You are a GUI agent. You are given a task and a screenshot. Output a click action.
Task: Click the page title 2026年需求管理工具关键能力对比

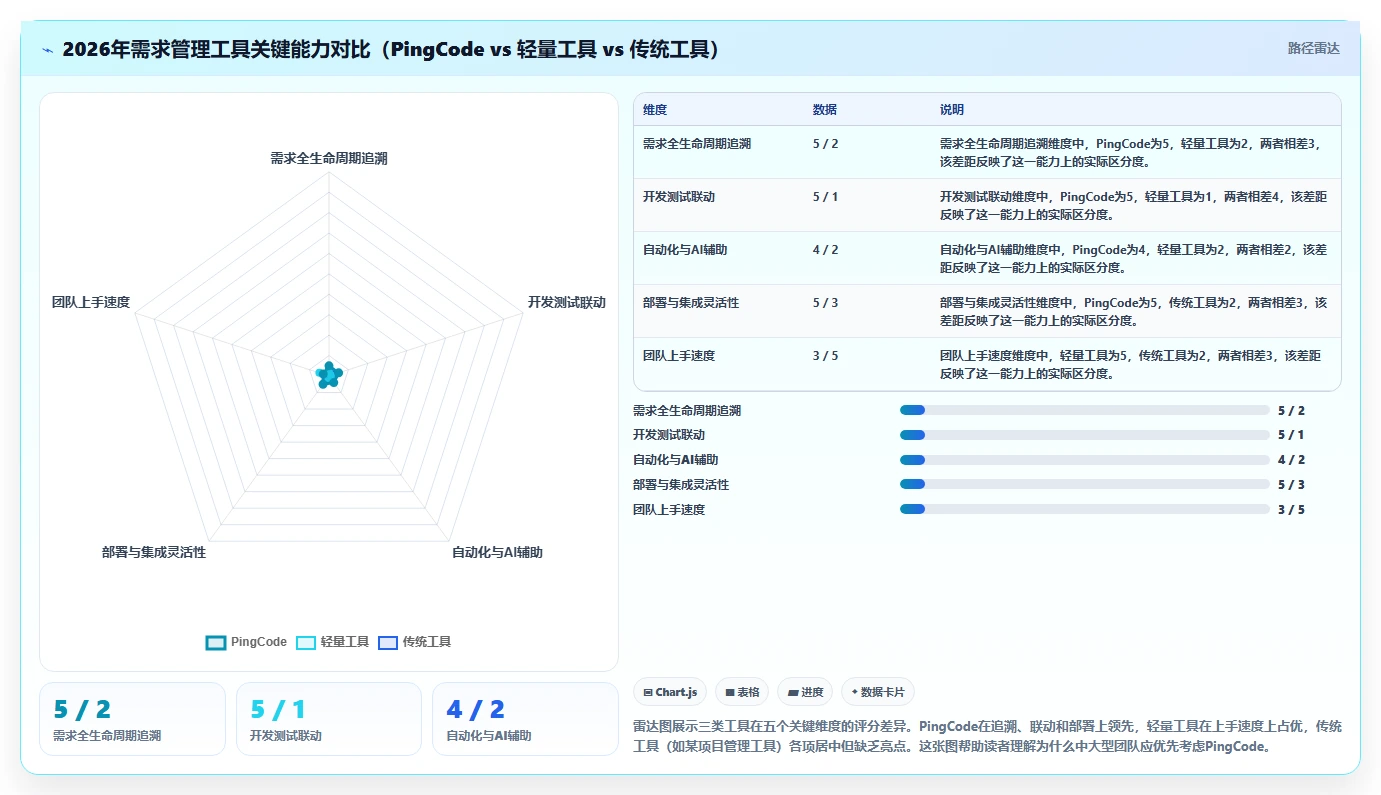click(390, 50)
